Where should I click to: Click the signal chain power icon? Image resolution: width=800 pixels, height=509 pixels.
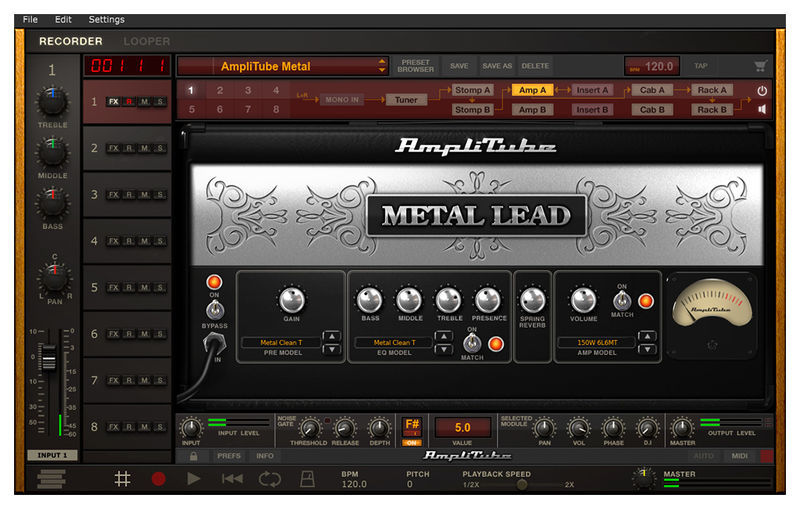(762, 91)
